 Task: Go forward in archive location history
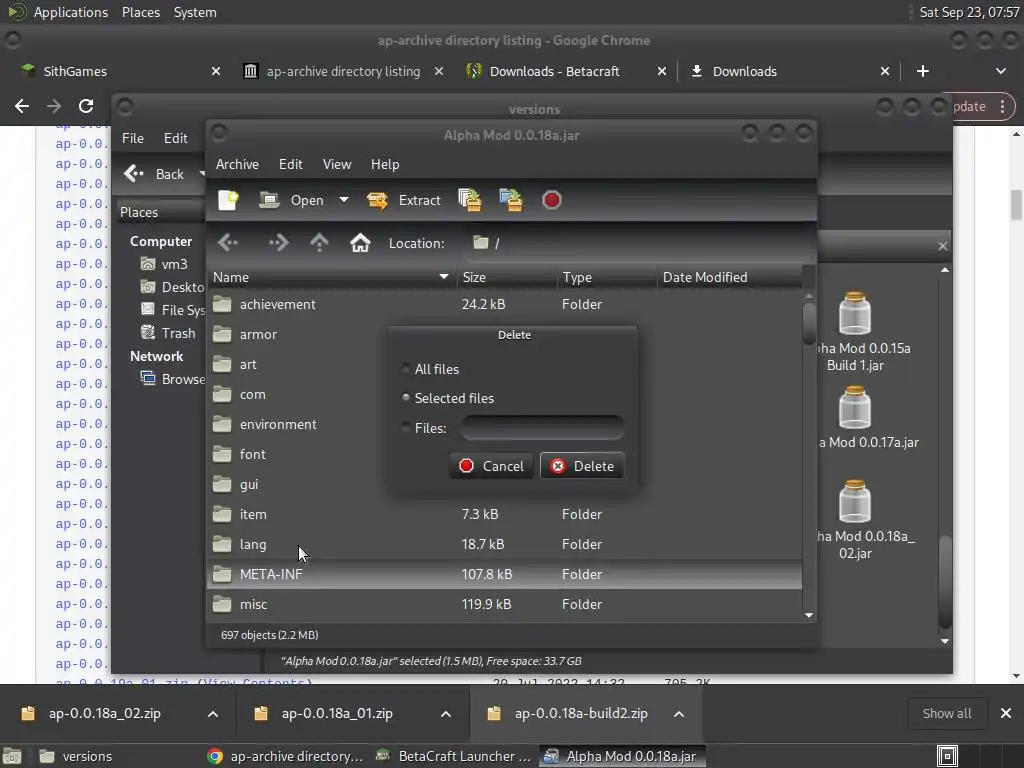(x=278, y=243)
